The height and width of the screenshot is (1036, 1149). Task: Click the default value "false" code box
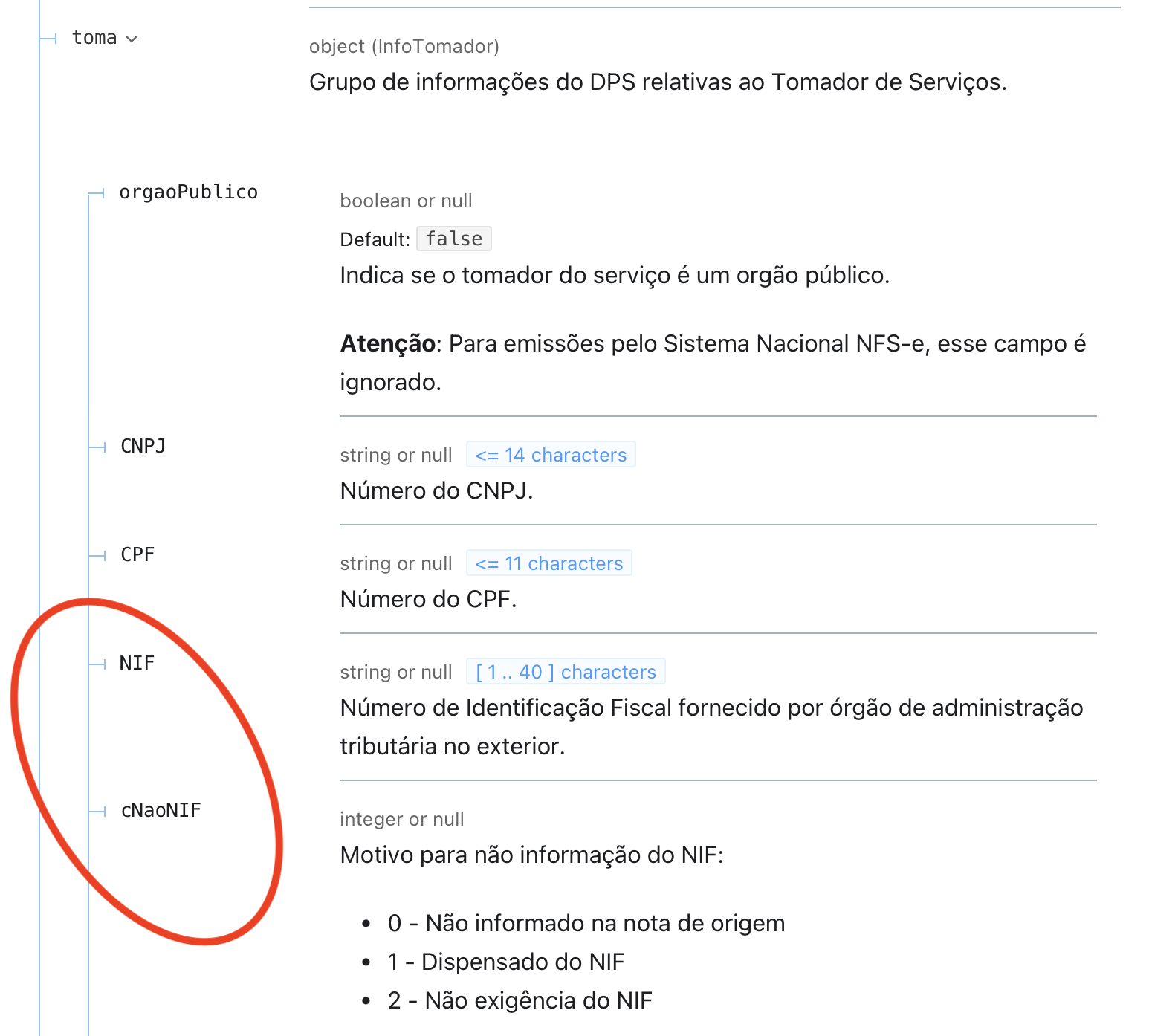(454, 239)
